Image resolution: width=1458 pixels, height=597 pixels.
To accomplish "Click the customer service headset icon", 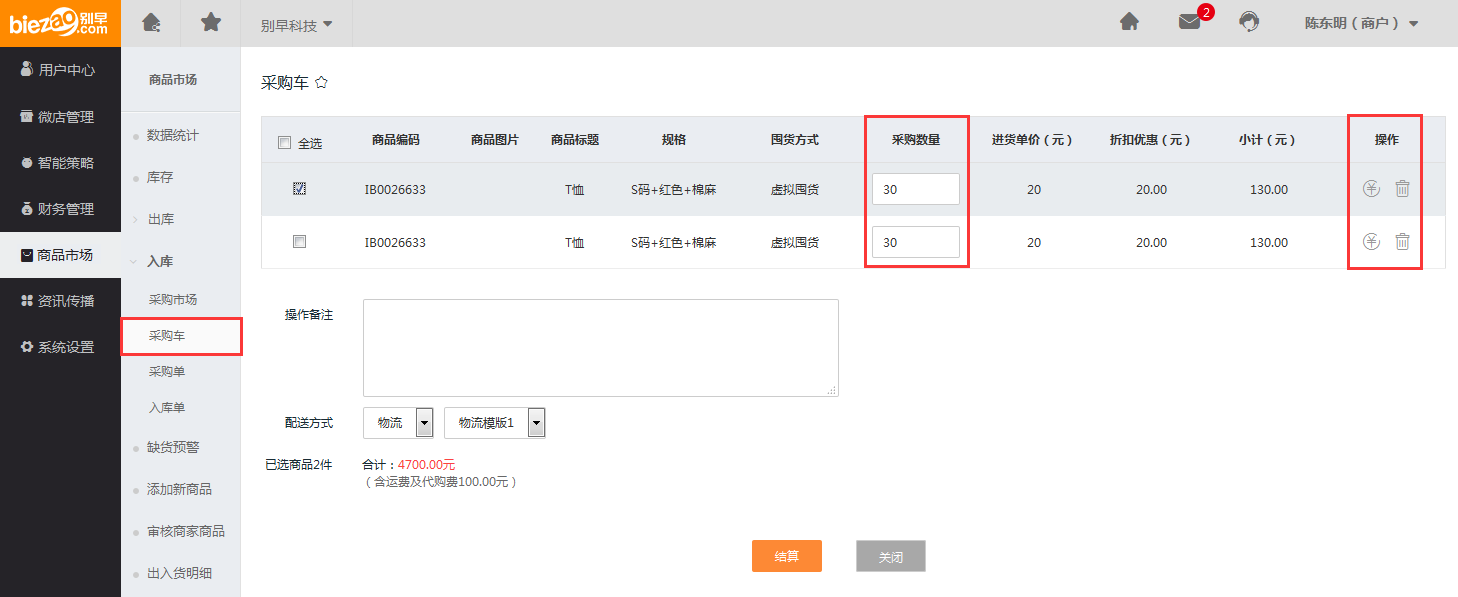I will (1249, 22).
